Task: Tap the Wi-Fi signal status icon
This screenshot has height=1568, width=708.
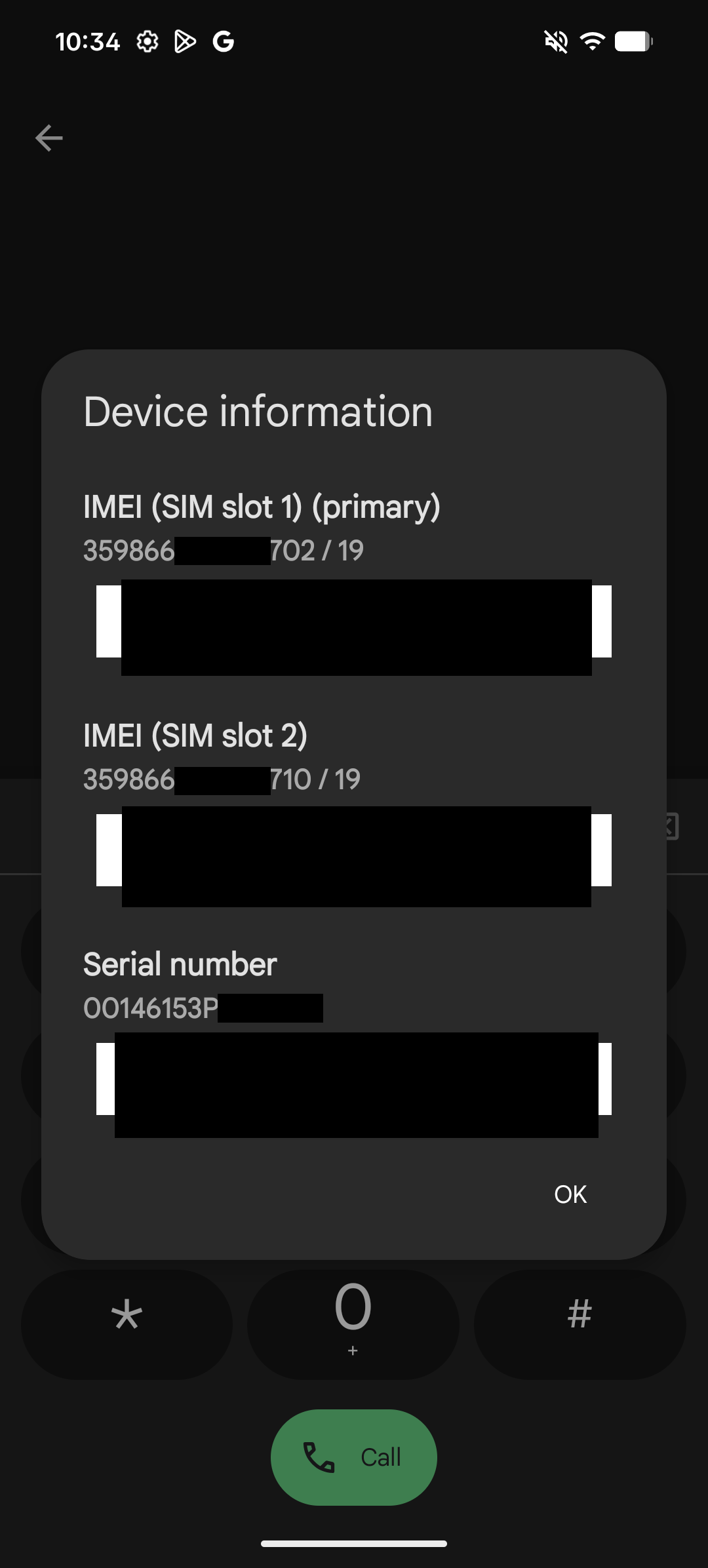Action: [x=593, y=42]
